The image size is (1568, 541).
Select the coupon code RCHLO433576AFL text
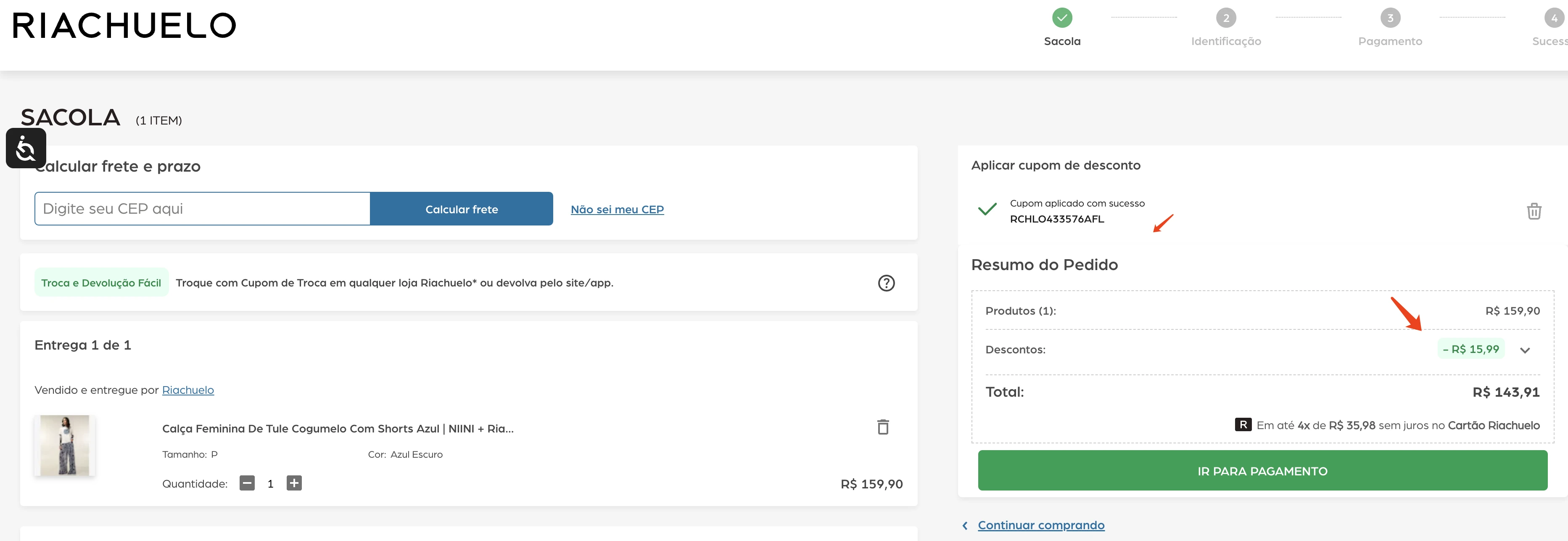[x=1057, y=219]
